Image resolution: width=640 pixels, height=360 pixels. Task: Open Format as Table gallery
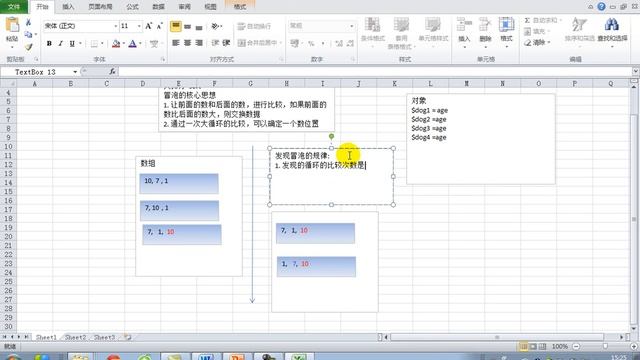(x=401, y=33)
